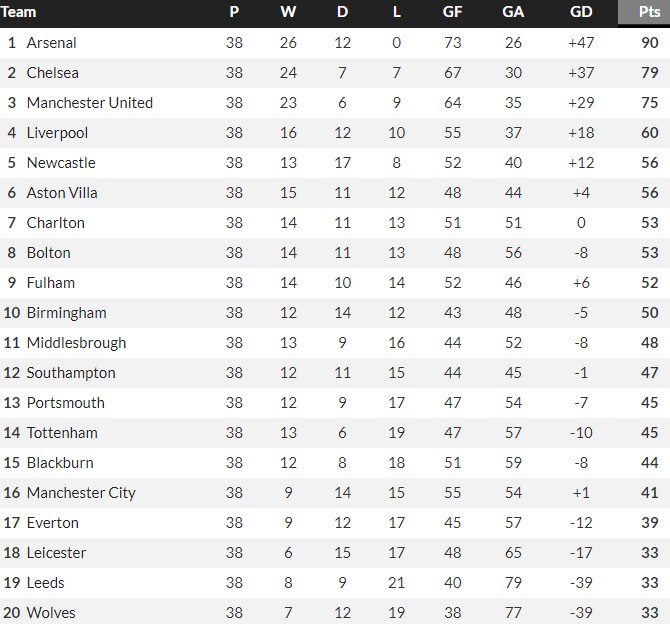Select the GA column header
This screenshot has width=670, height=624.
(x=514, y=12)
